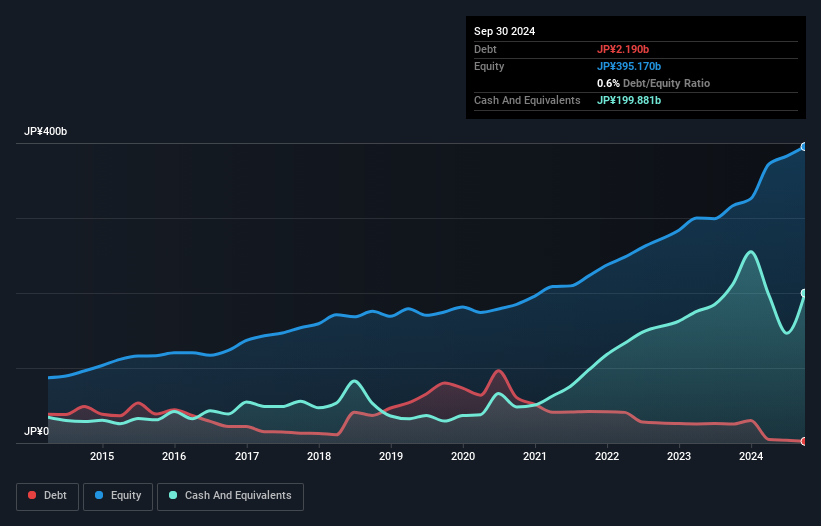Image resolution: width=821 pixels, height=526 pixels.
Task: Click the tooltip Equity row label
Action: click(489, 66)
